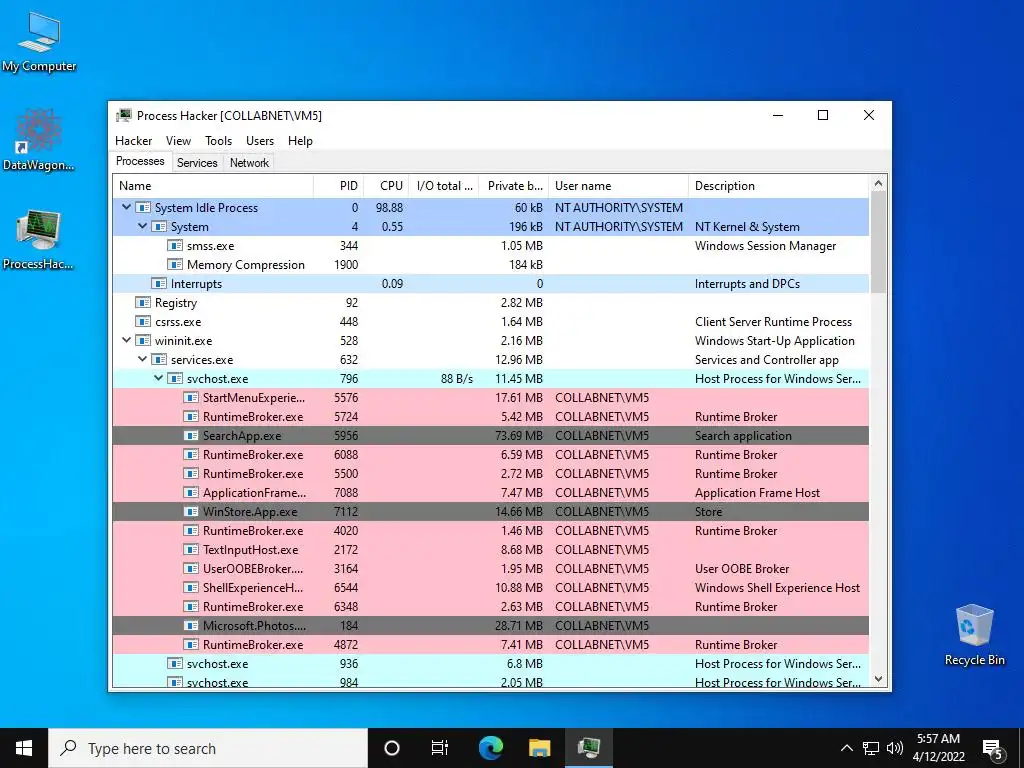Click the 88 B/s I/O total cell
1024x768 pixels.
[456, 379]
